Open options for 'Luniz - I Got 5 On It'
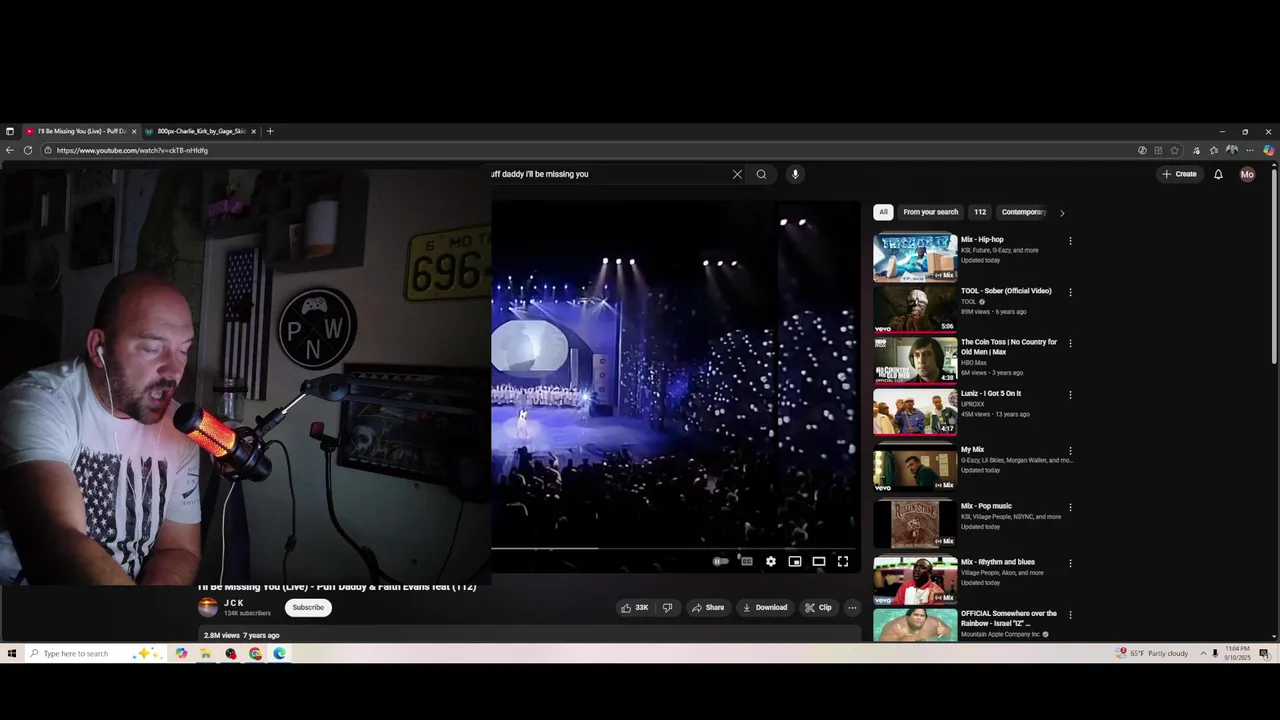This screenshot has height=720, width=1280. pyautogui.click(x=1070, y=395)
